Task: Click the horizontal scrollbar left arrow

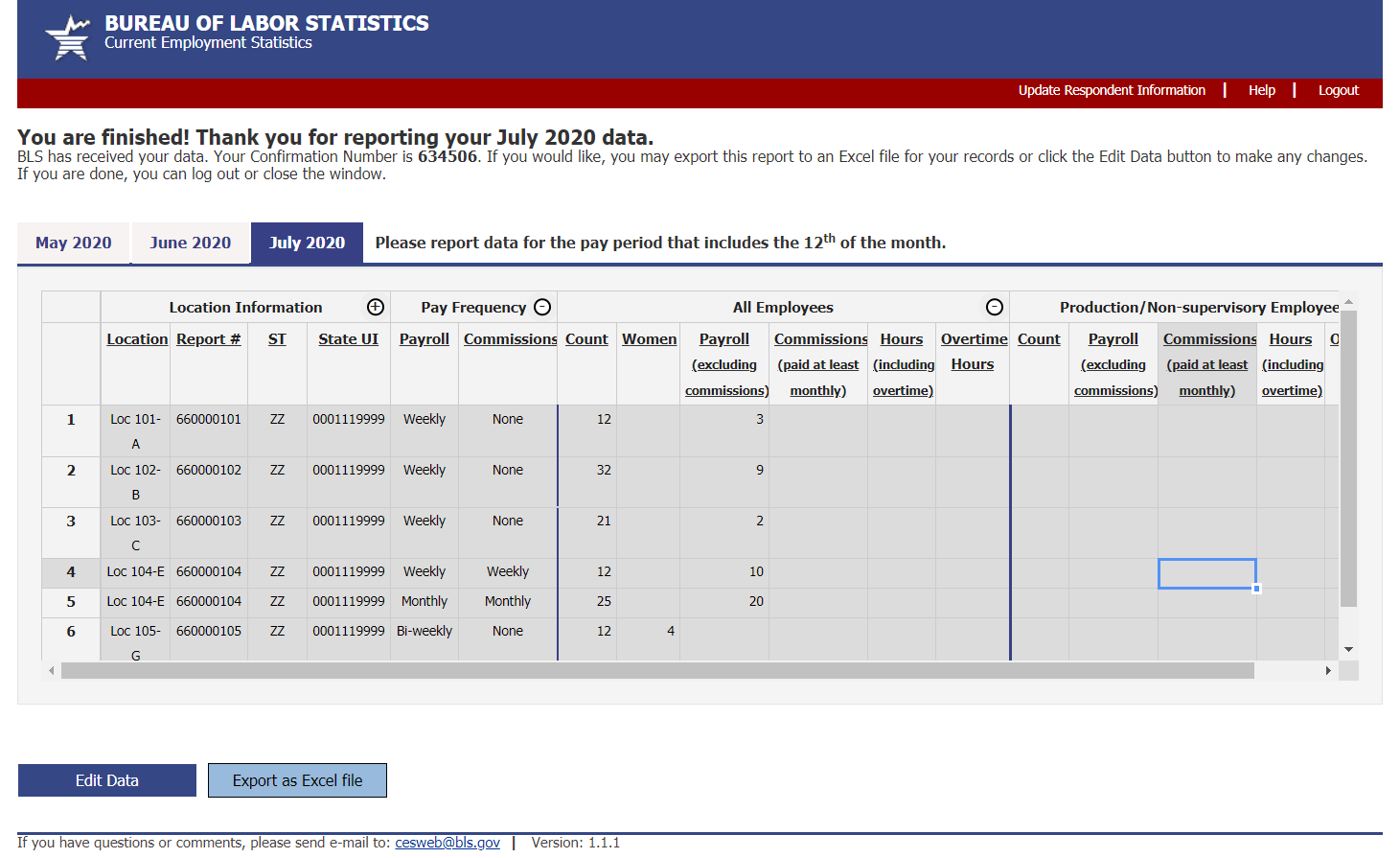Action: pos(51,670)
